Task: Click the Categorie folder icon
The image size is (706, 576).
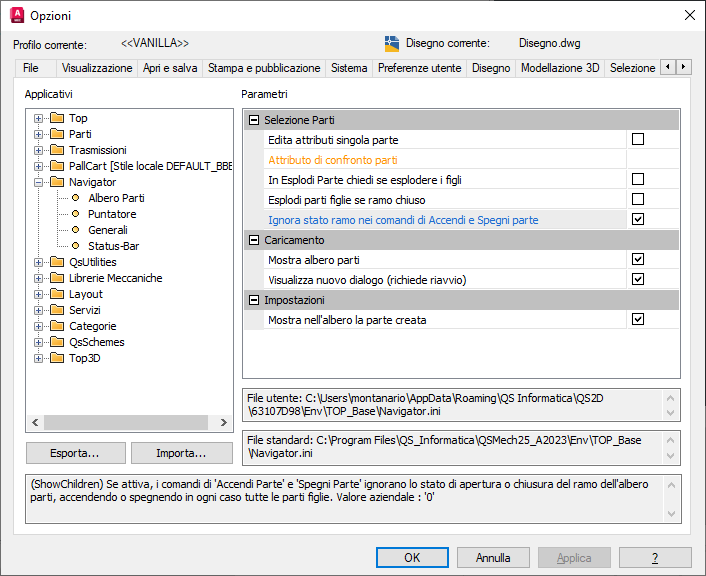Action: [57, 326]
